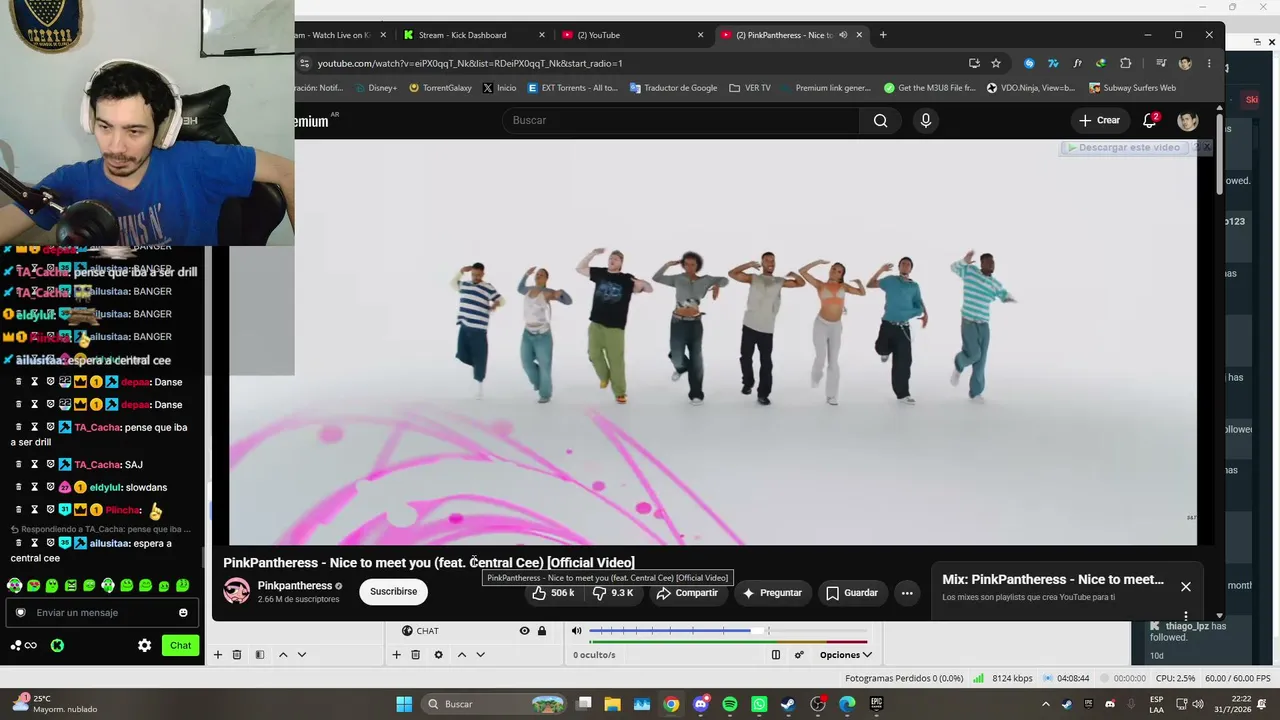Open OBS scene filters icon
Viewport: 1280px width, 720px height.
tap(260, 655)
